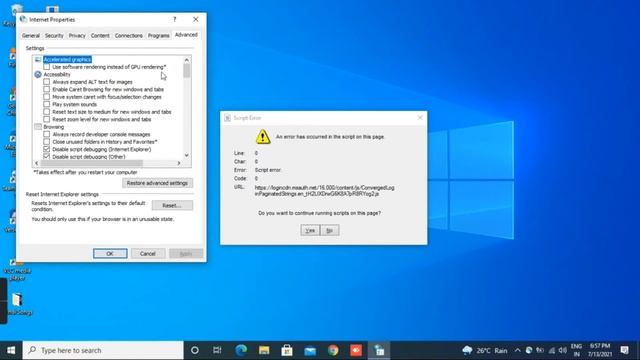Check Reset text size to medium option
Viewport: 640px width, 360px height.
(x=47, y=111)
